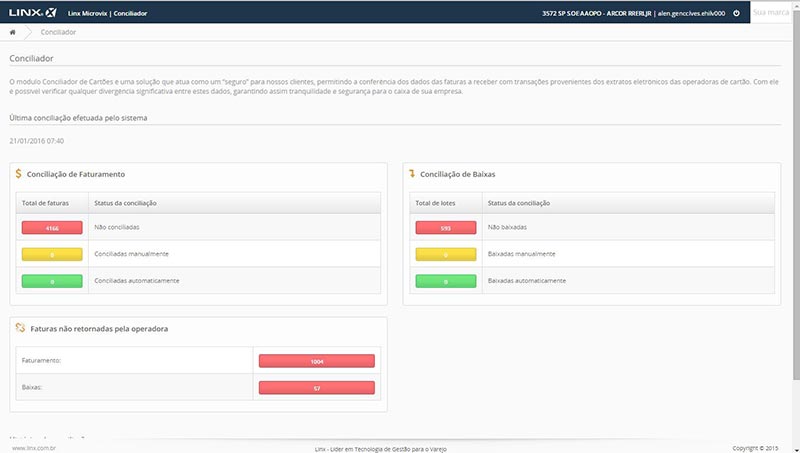Open the Conciliador breadcrumb item

coord(58,32)
